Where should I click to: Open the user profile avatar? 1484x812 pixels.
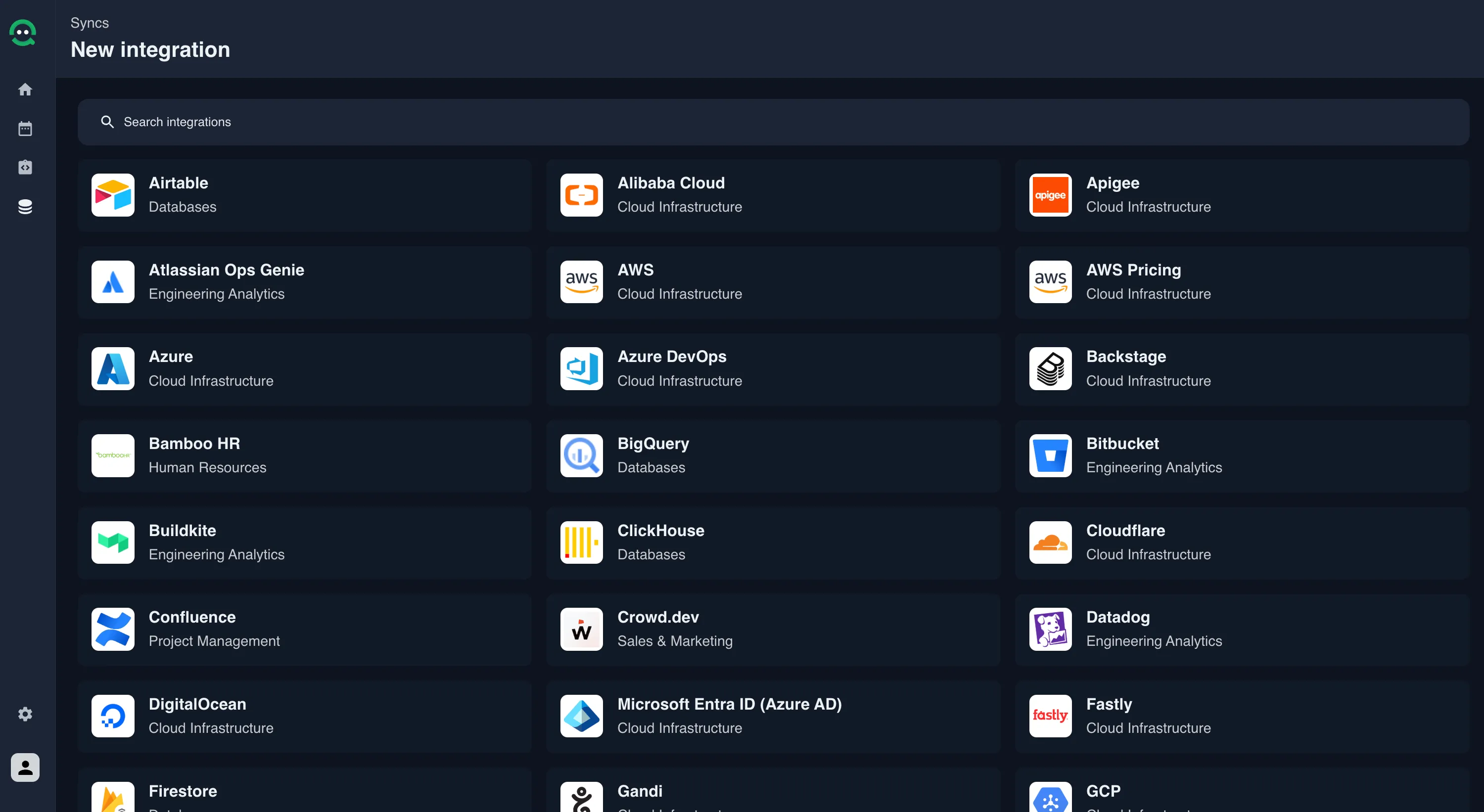(25, 767)
